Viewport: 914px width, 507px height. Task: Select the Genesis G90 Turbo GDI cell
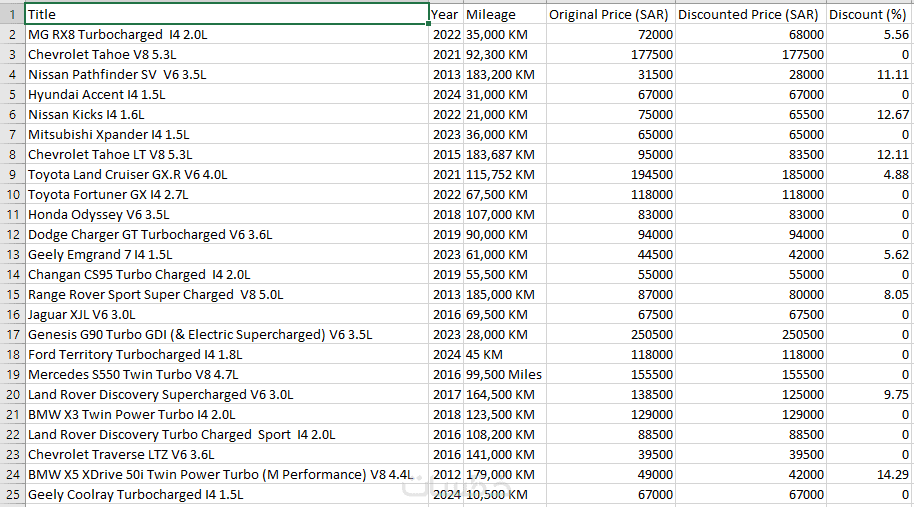pos(227,335)
